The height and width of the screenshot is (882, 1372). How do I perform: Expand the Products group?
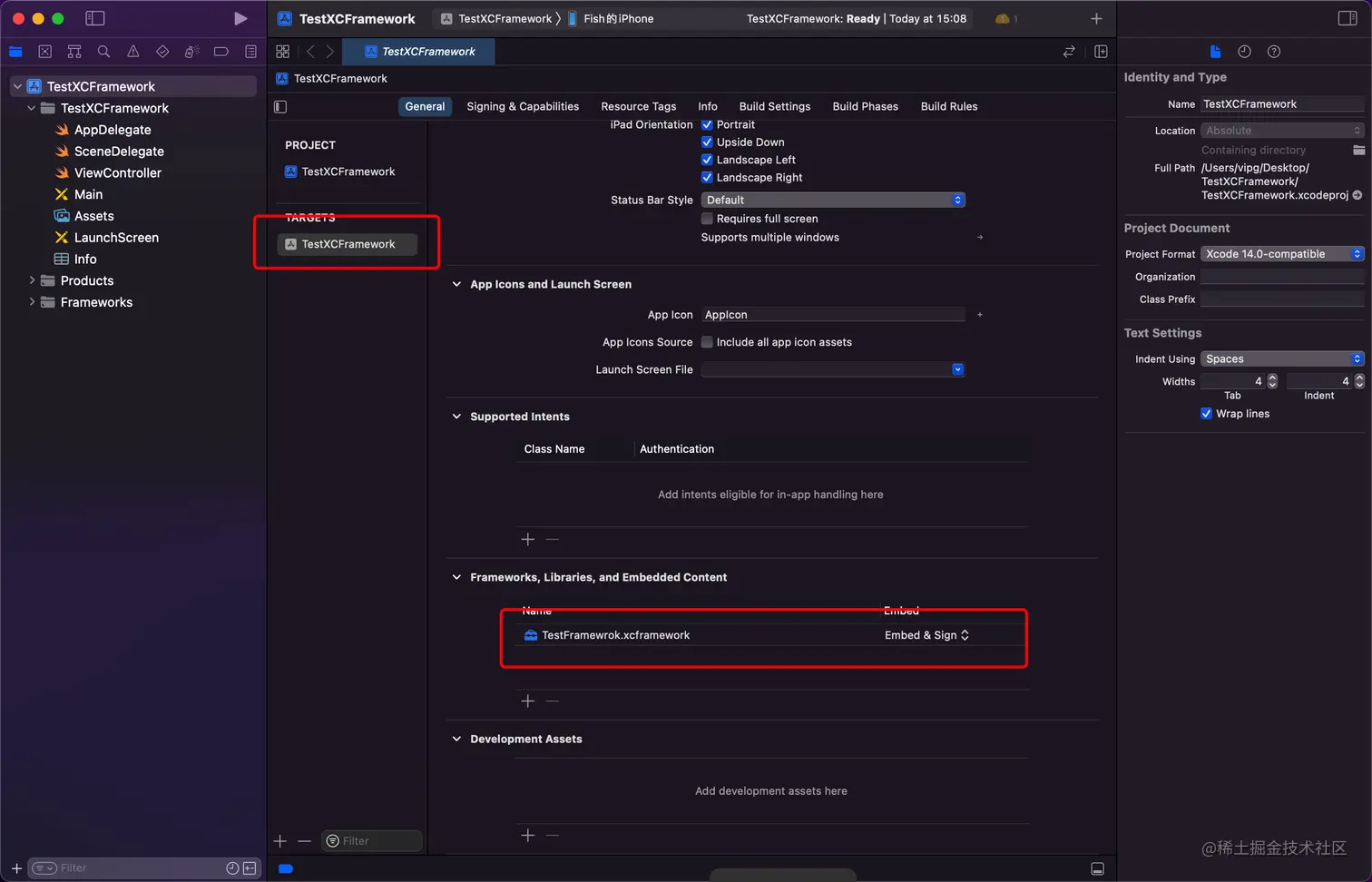[x=32, y=280]
